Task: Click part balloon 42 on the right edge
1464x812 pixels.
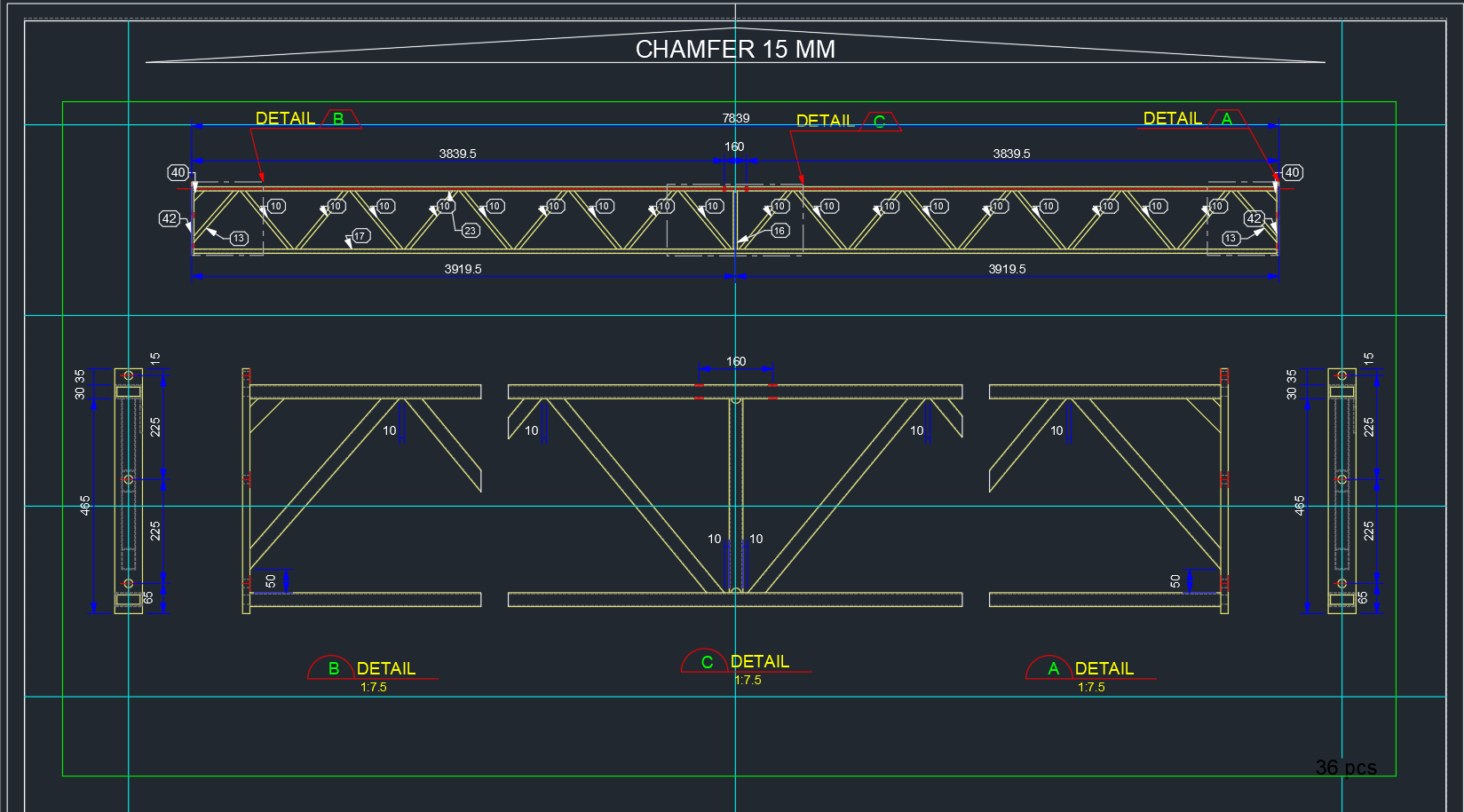Action: 1254,217
